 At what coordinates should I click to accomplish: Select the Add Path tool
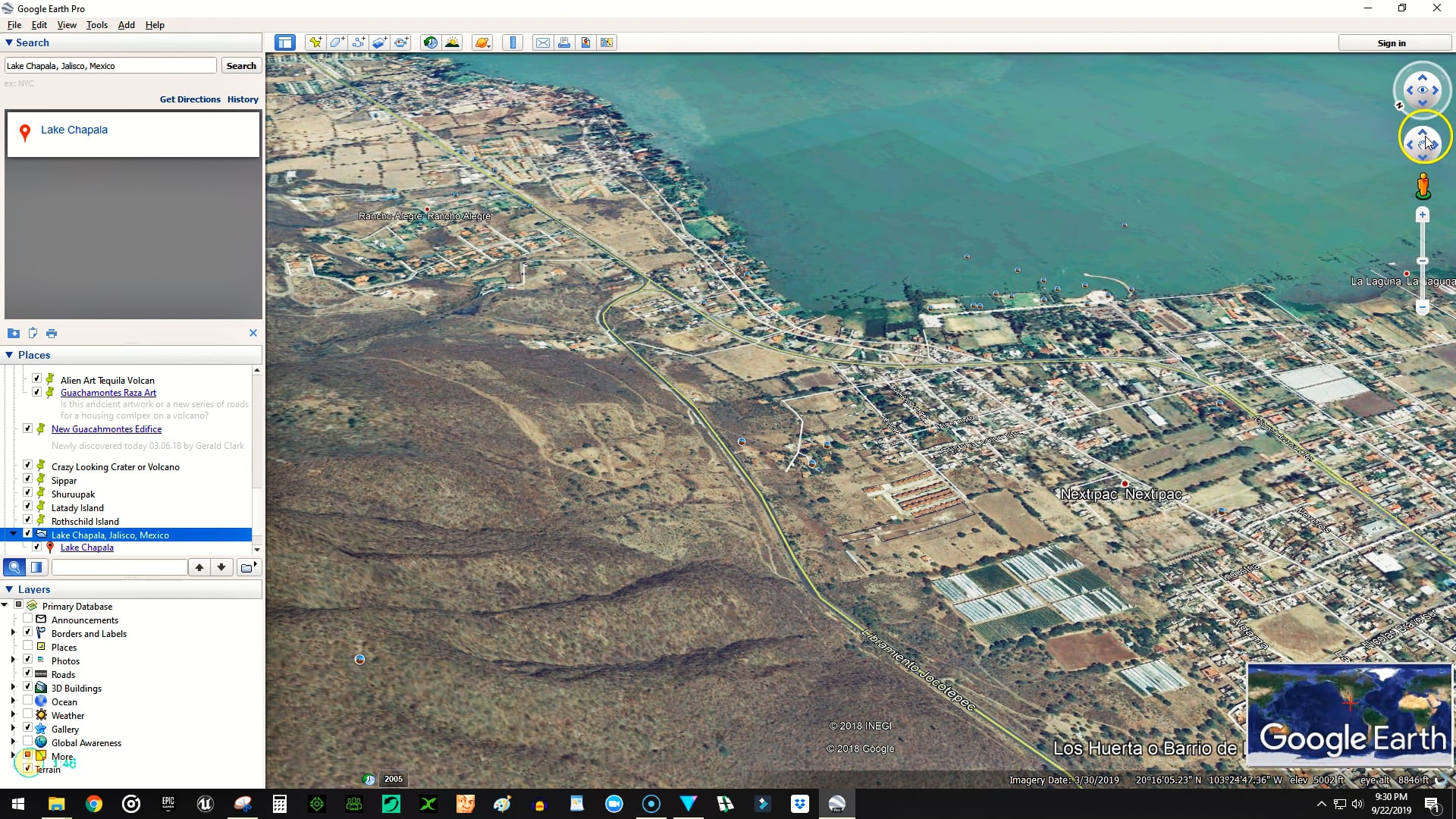click(358, 42)
